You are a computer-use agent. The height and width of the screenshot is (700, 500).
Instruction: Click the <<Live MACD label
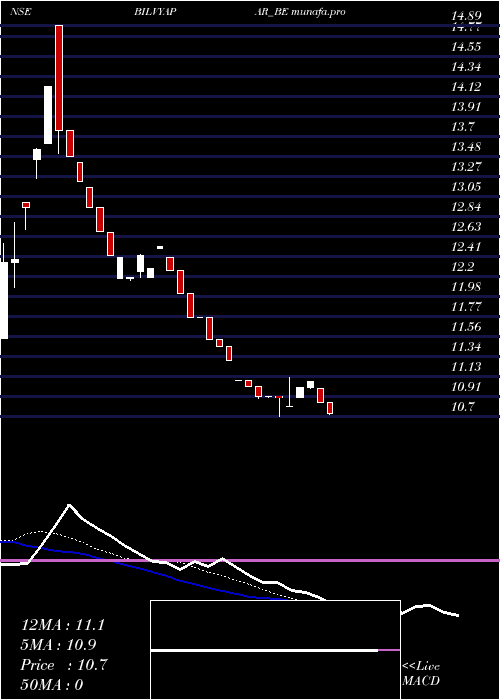[421, 673]
